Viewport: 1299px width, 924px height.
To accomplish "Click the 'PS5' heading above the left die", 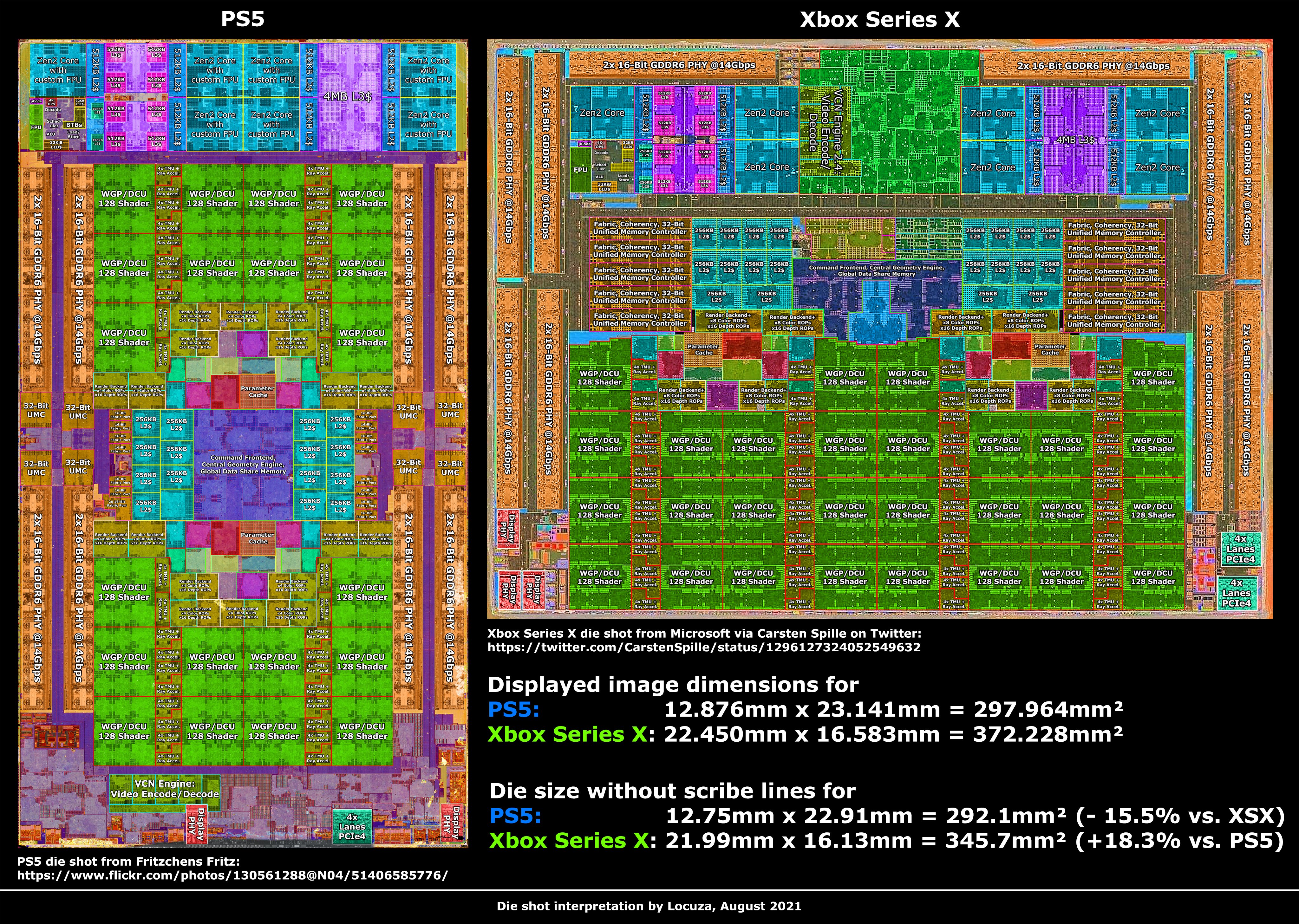I will coord(242,19).
